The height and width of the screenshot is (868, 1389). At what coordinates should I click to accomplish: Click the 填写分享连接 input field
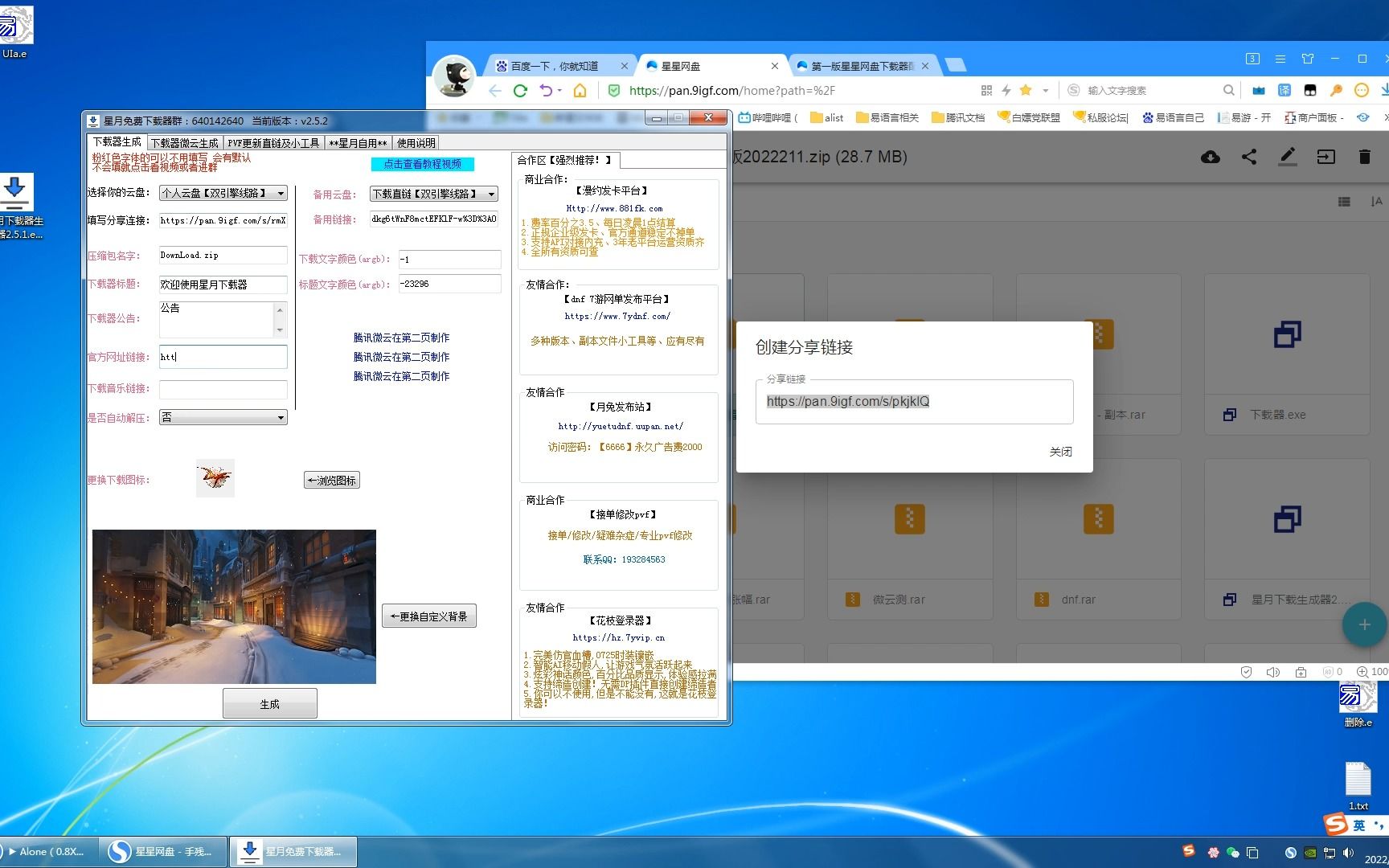223,220
